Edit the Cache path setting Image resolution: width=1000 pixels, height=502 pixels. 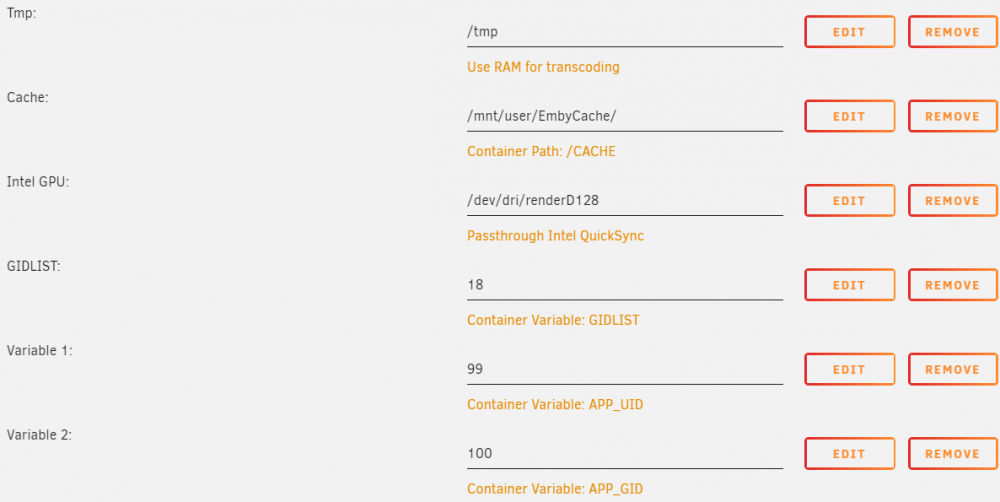click(849, 116)
